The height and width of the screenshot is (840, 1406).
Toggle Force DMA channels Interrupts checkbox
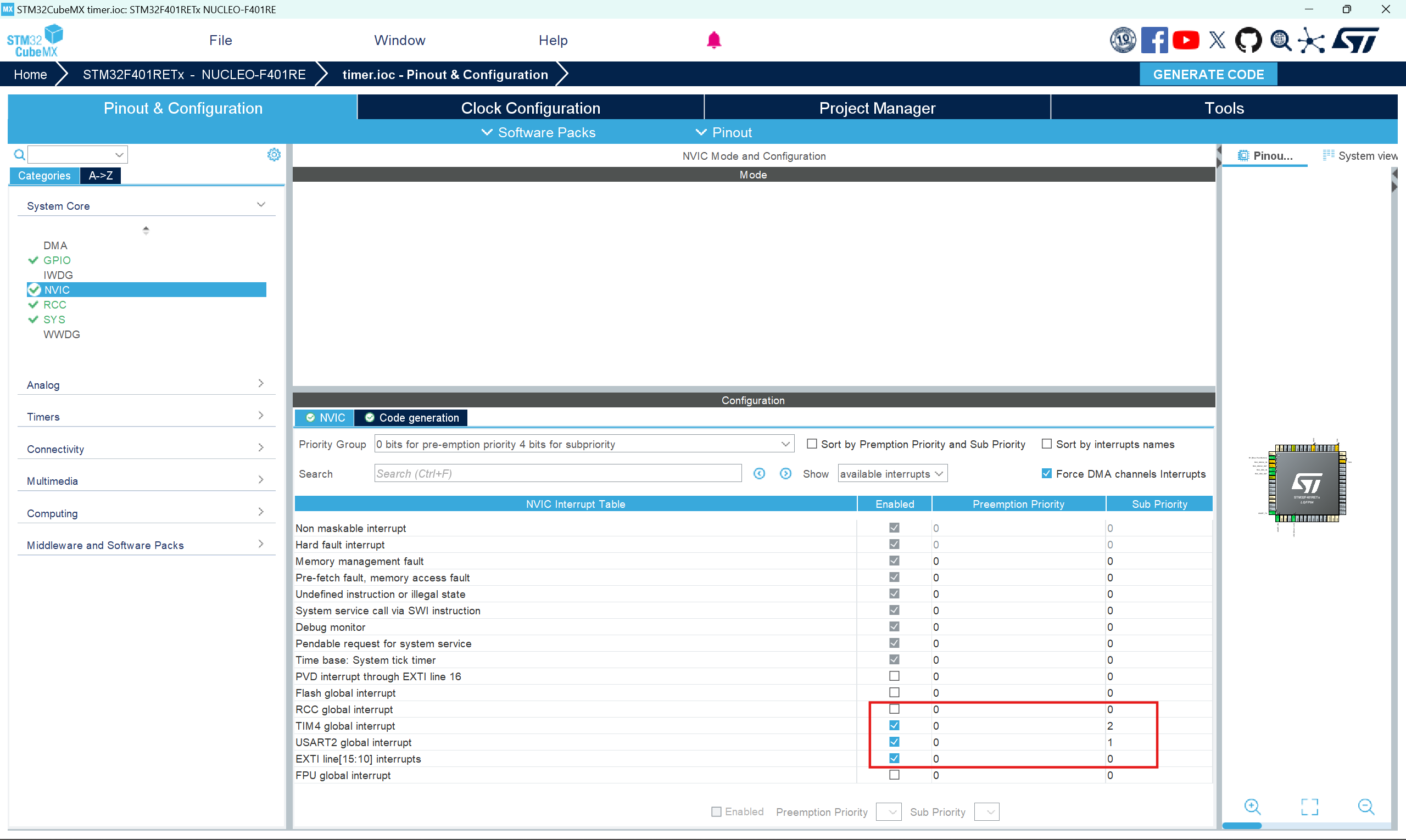pyautogui.click(x=1046, y=474)
